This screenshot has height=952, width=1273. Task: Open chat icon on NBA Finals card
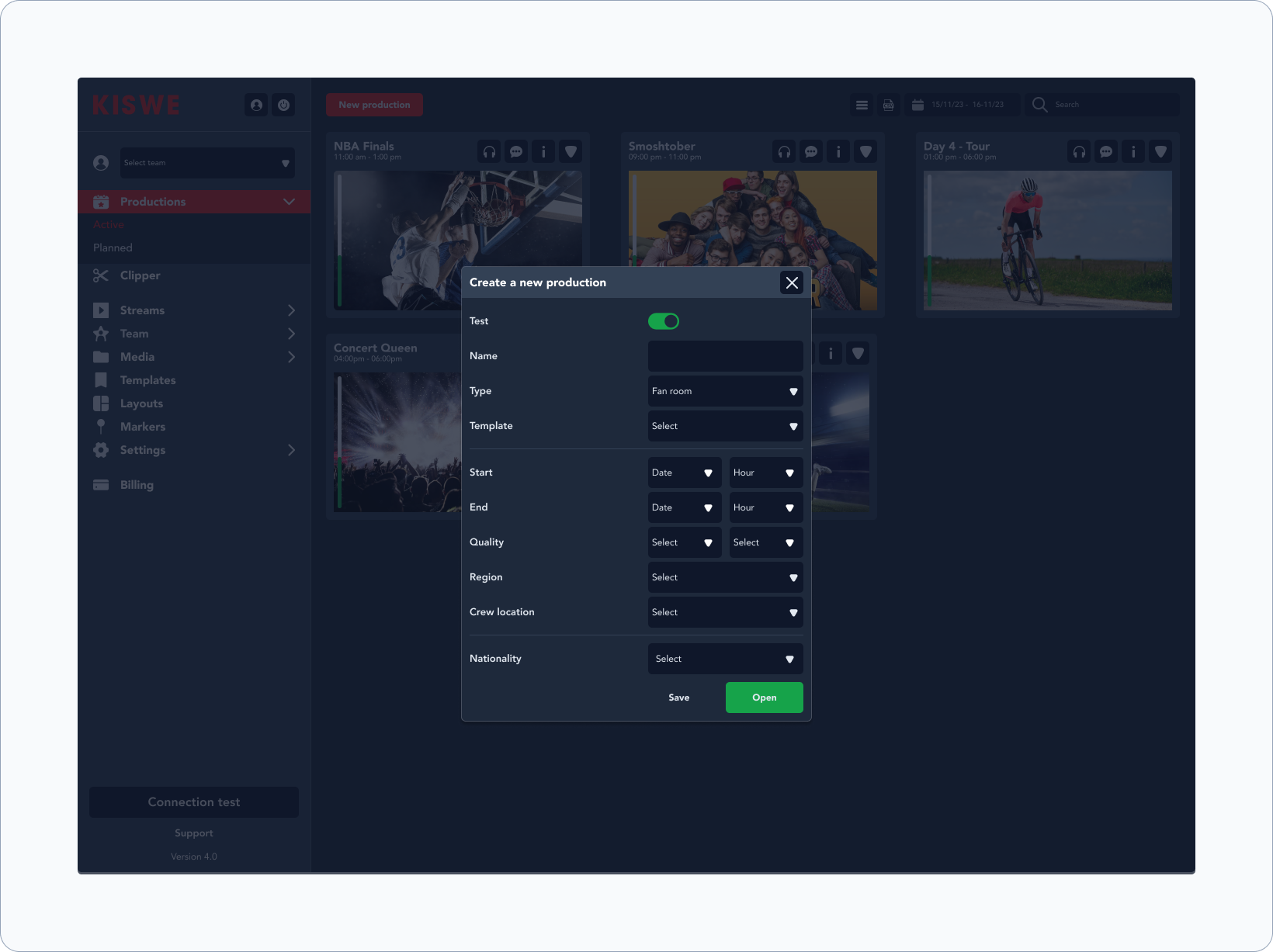pyautogui.click(x=516, y=152)
